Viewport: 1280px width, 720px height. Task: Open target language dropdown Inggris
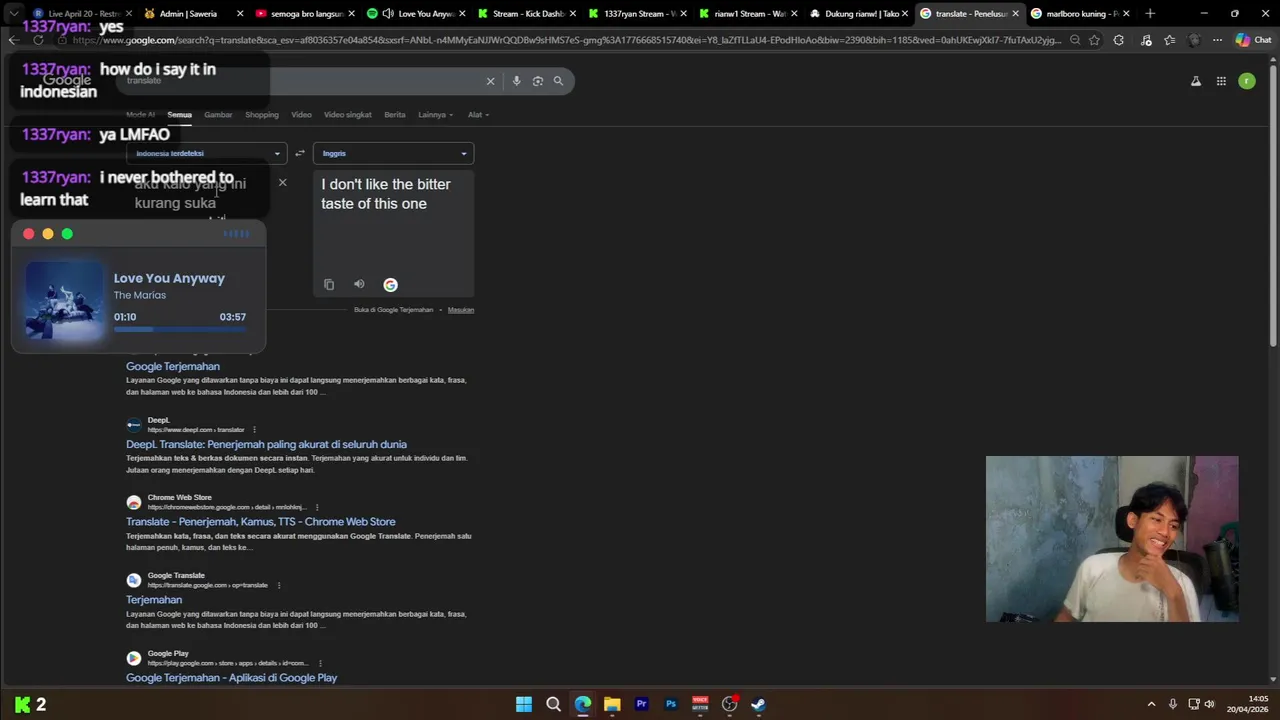(393, 153)
